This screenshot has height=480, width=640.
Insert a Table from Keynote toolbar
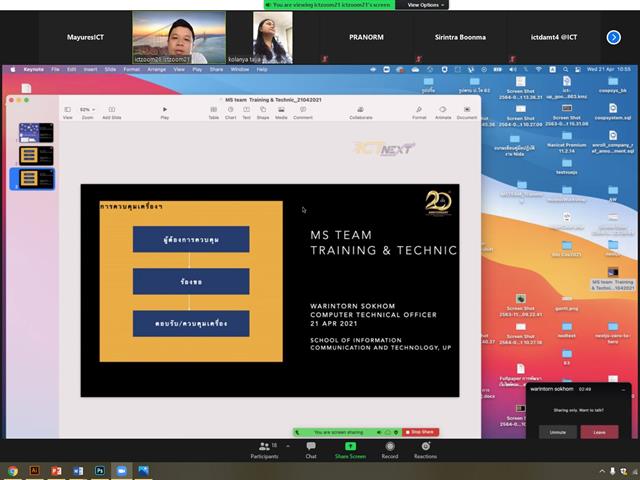[x=213, y=113]
